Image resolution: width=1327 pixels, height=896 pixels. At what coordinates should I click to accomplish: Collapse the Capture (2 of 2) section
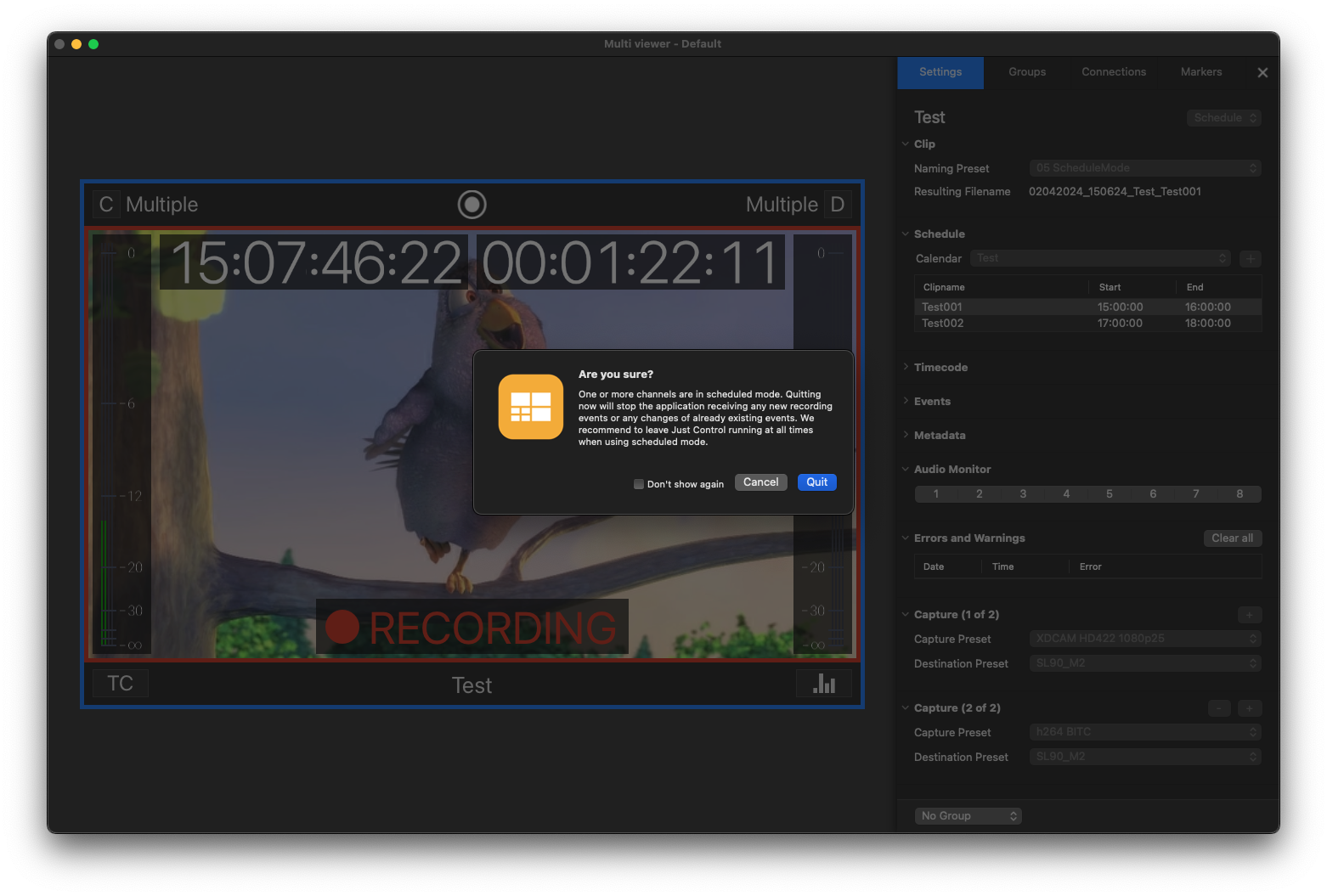point(906,708)
